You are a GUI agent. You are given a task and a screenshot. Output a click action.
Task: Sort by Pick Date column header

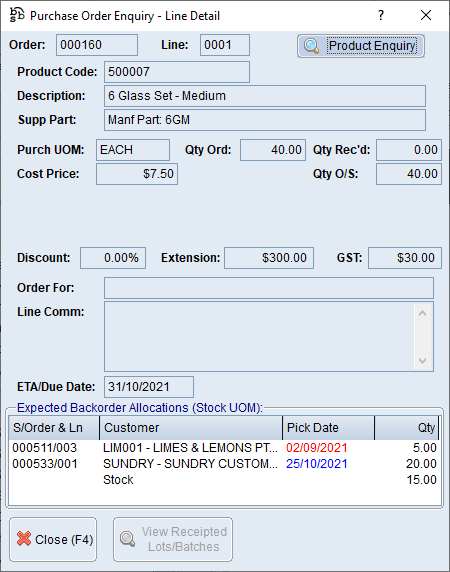(x=329, y=428)
